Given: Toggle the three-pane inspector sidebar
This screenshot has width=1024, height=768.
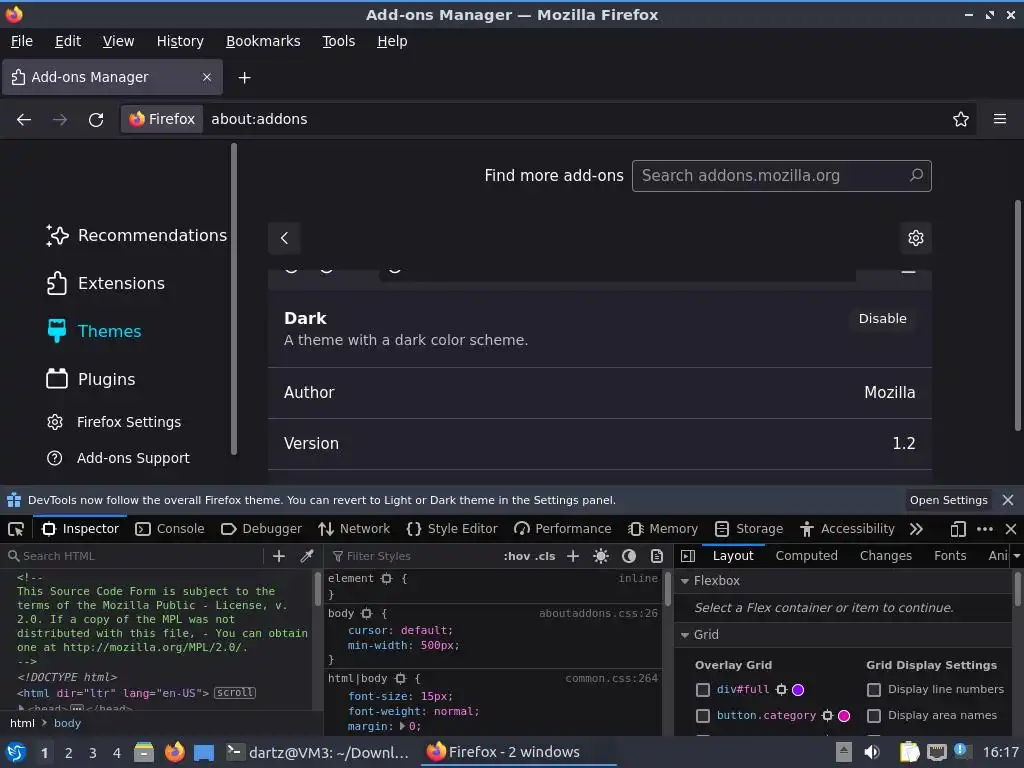Looking at the screenshot, I should click(688, 556).
